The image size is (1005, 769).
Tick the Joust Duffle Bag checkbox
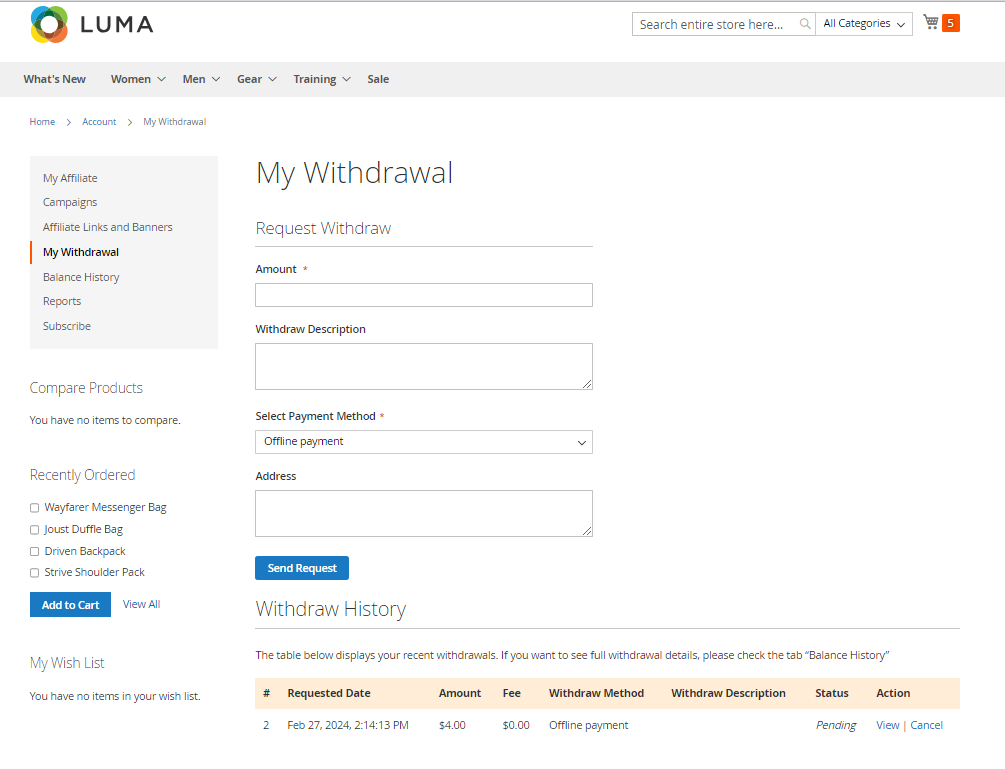(x=35, y=530)
